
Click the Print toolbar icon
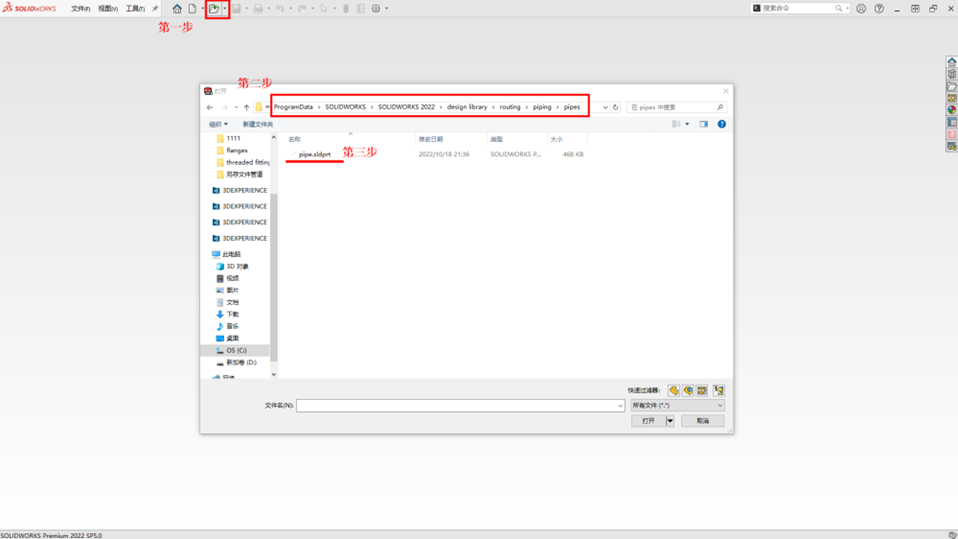258,9
